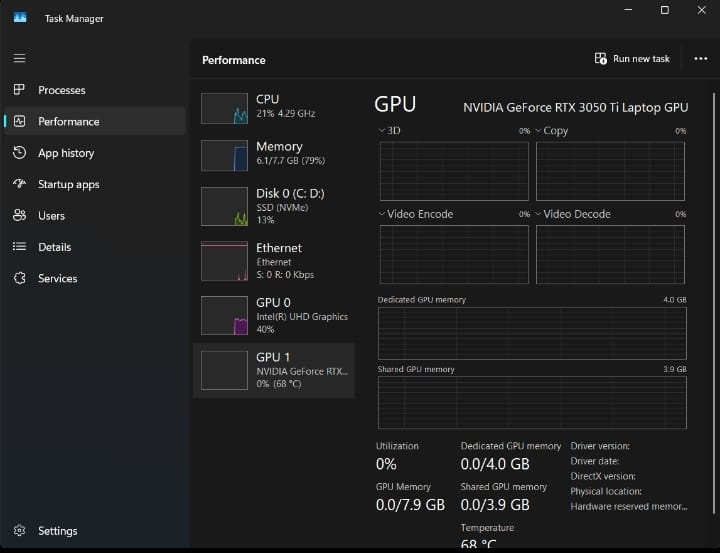Click the Shared GPU memory graph
Viewport: 720px width, 553px height.
coord(532,403)
